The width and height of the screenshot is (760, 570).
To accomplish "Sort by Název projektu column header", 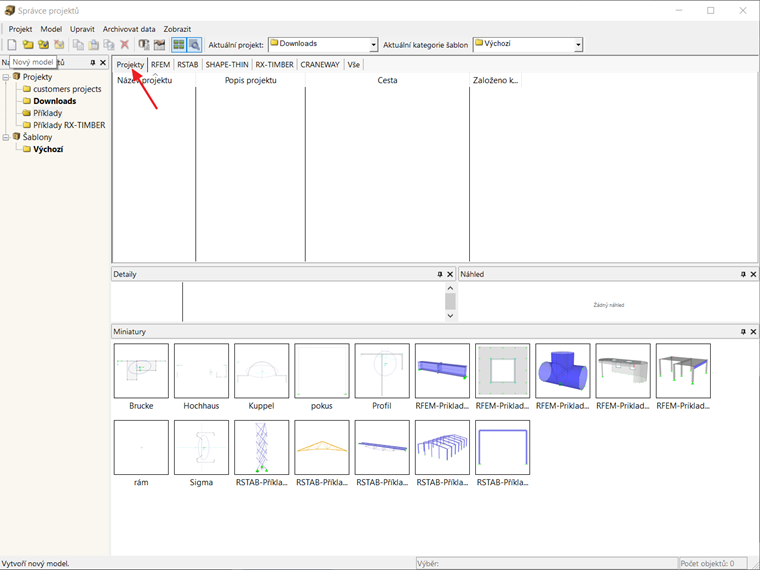I will click(154, 80).
